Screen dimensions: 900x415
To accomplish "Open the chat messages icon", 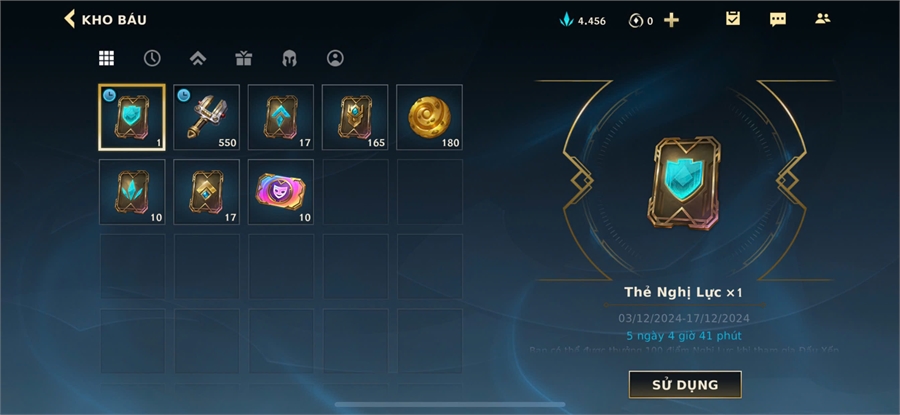I will [778, 20].
